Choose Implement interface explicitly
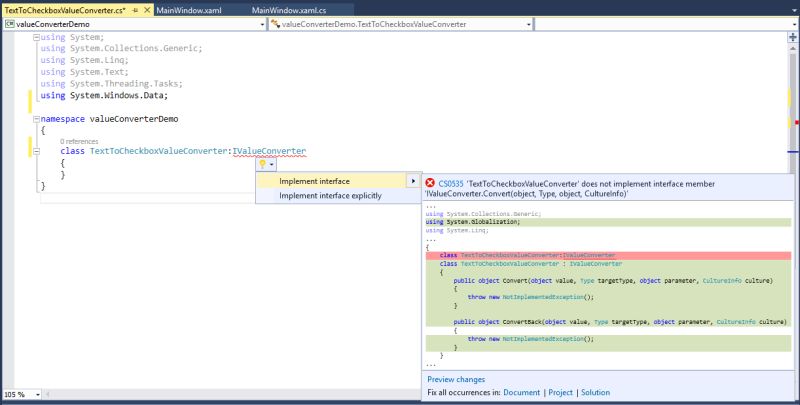This screenshot has width=800, height=405. point(330,196)
